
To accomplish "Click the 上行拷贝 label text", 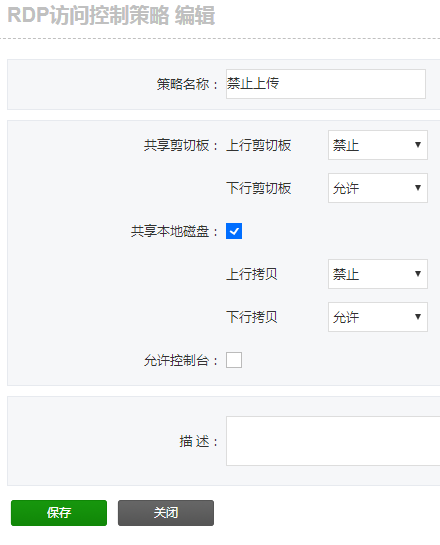I will click(x=252, y=274).
